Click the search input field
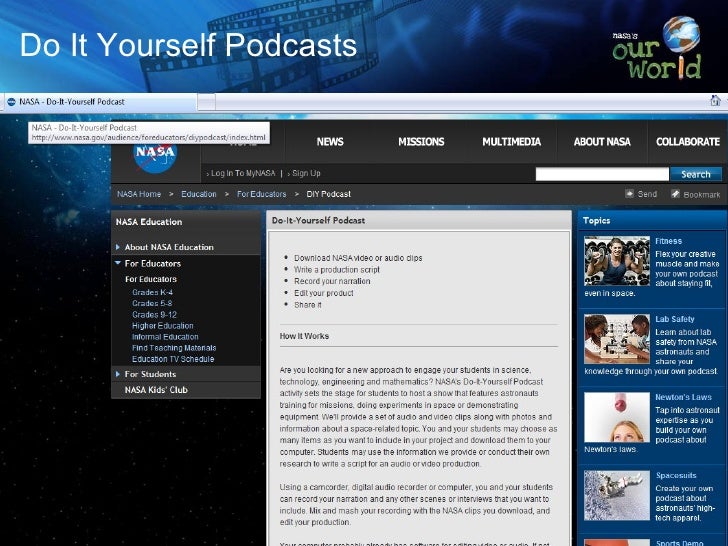Image resolution: width=728 pixels, height=546 pixels. coord(602,174)
